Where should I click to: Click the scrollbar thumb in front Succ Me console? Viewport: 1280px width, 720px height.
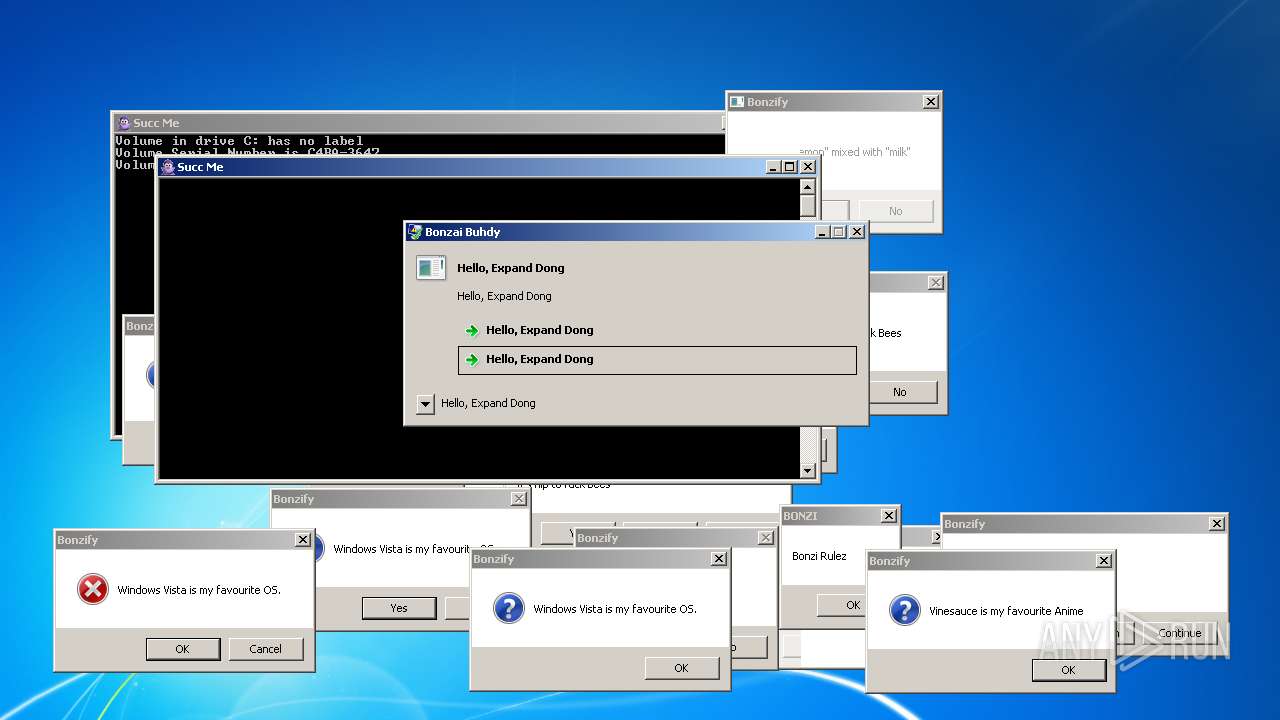click(x=808, y=206)
